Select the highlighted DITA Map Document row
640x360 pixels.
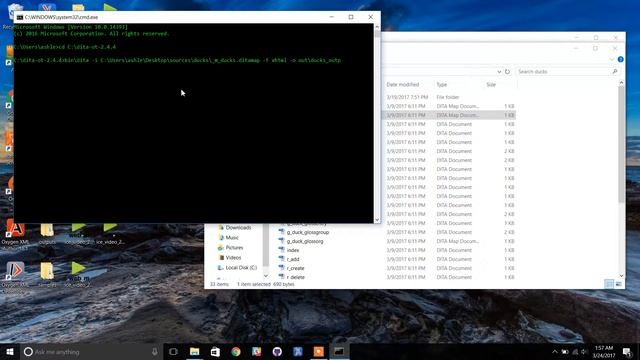pyautogui.click(x=449, y=115)
